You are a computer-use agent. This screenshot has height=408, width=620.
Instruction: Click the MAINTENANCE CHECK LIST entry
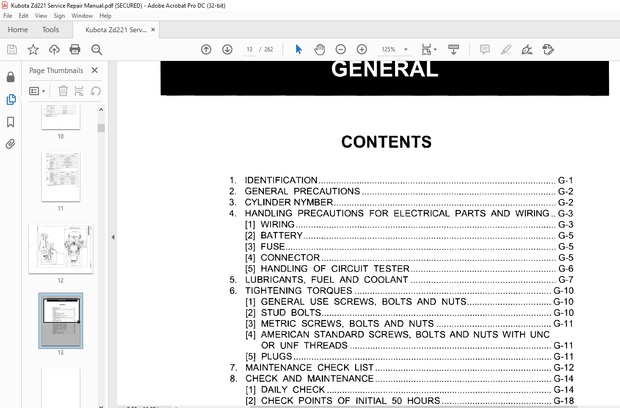(401, 368)
